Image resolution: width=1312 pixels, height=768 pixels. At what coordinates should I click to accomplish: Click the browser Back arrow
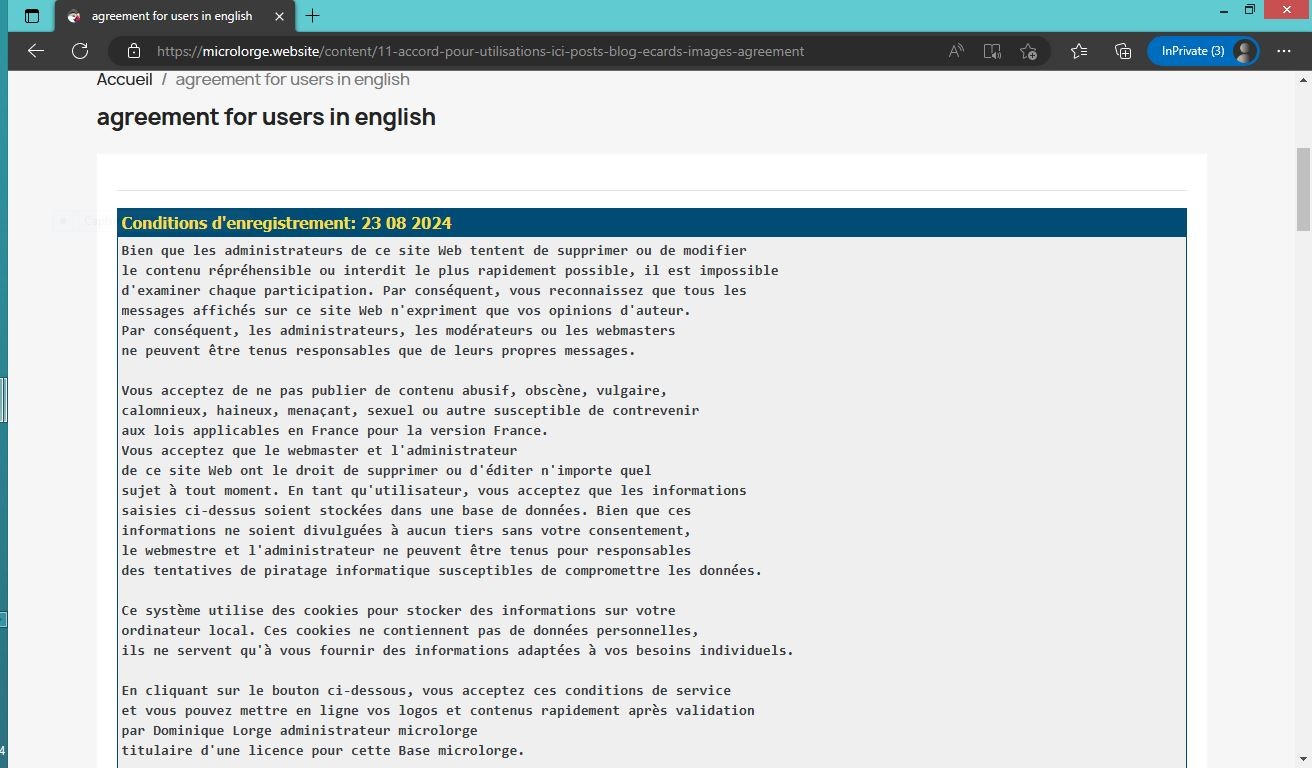pyautogui.click(x=36, y=51)
